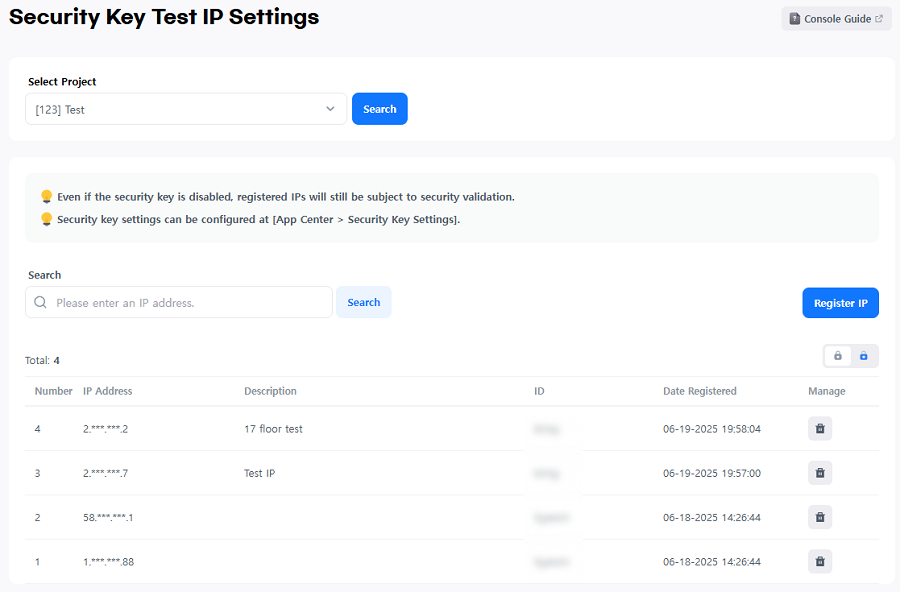Click the external link icon on Console Guide
This screenshot has height=592, width=900.
879,19
